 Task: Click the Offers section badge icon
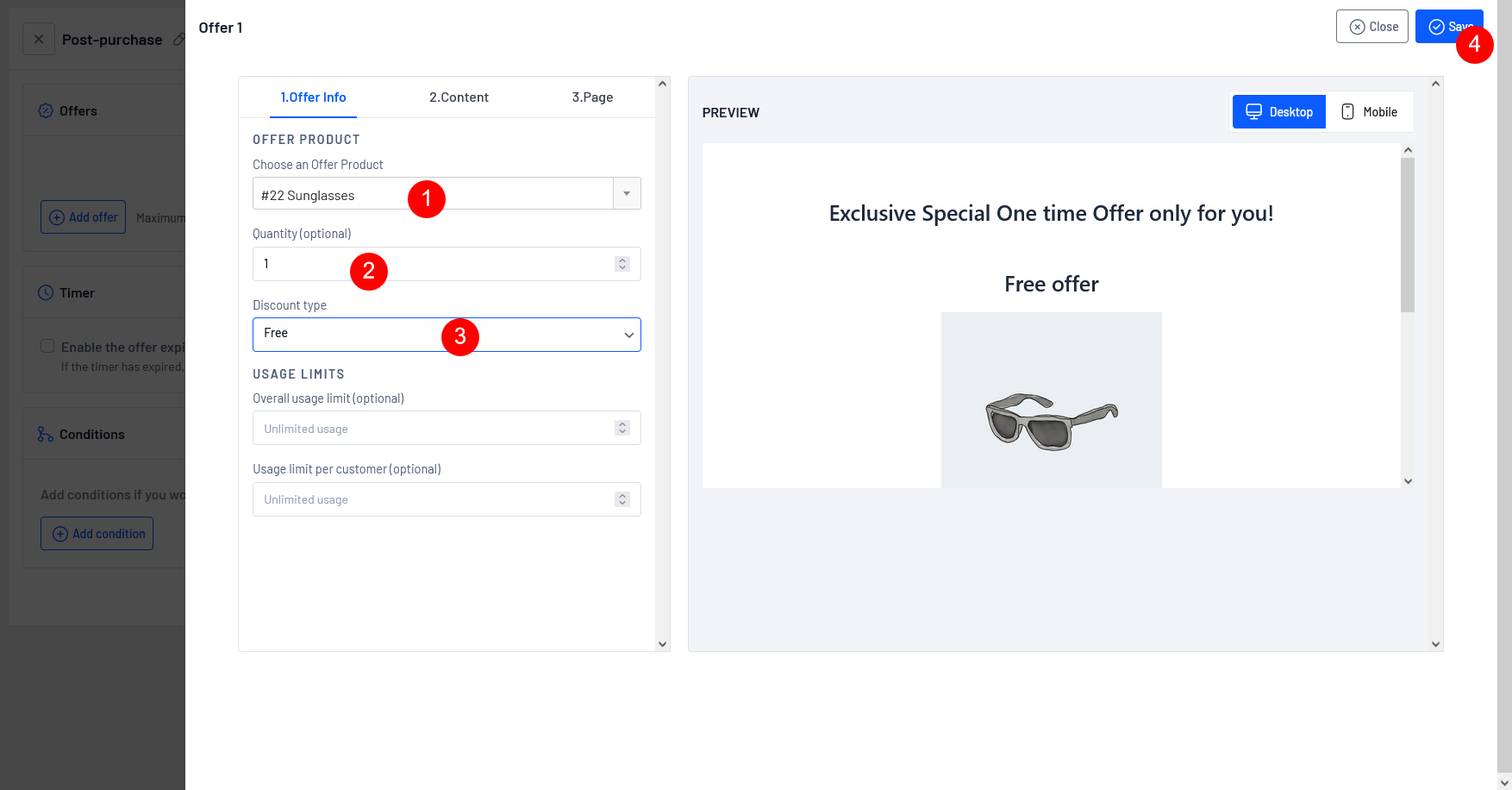tap(46, 110)
